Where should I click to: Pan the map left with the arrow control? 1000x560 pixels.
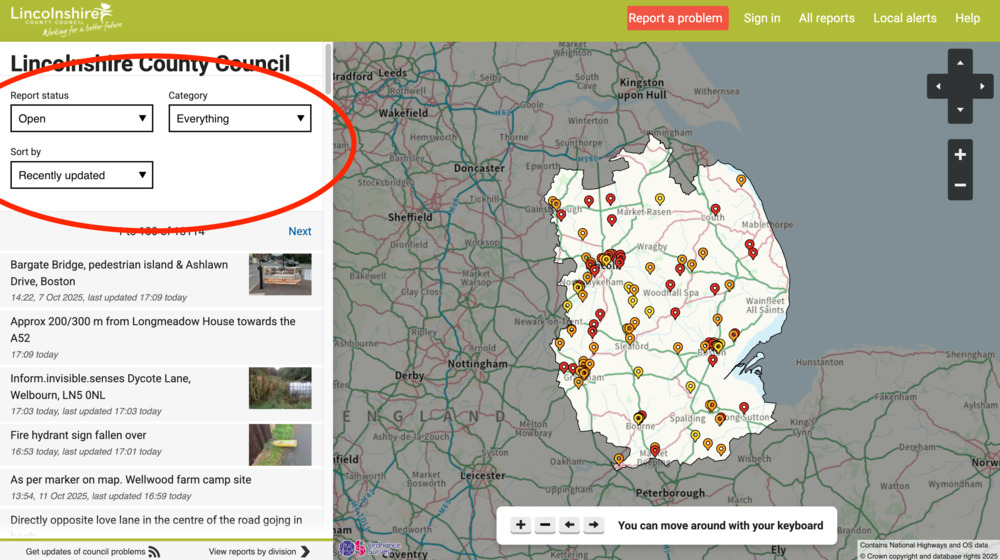click(x=938, y=87)
